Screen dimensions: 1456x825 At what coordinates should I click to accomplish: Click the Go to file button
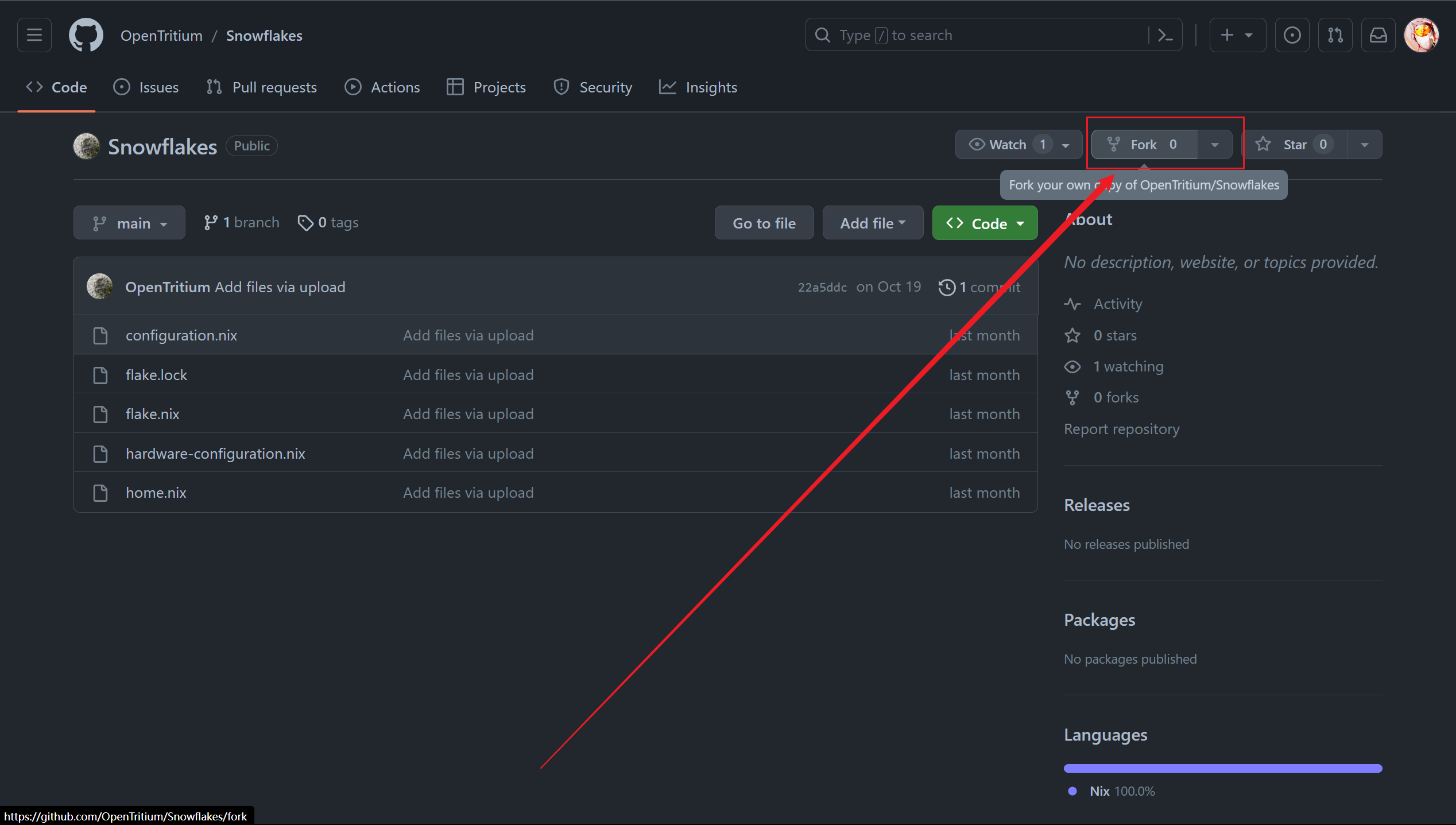(x=764, y=223)
